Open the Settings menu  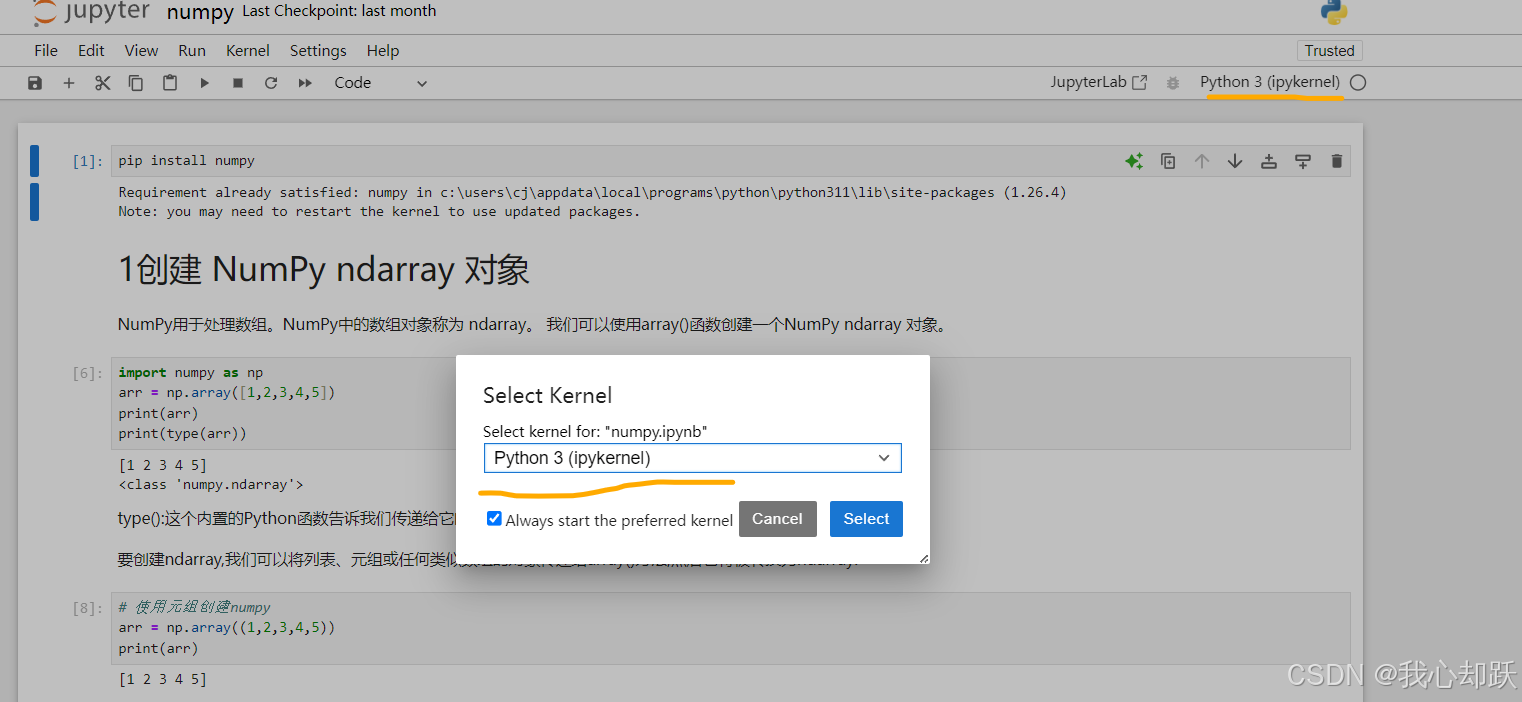pos(318,51)
